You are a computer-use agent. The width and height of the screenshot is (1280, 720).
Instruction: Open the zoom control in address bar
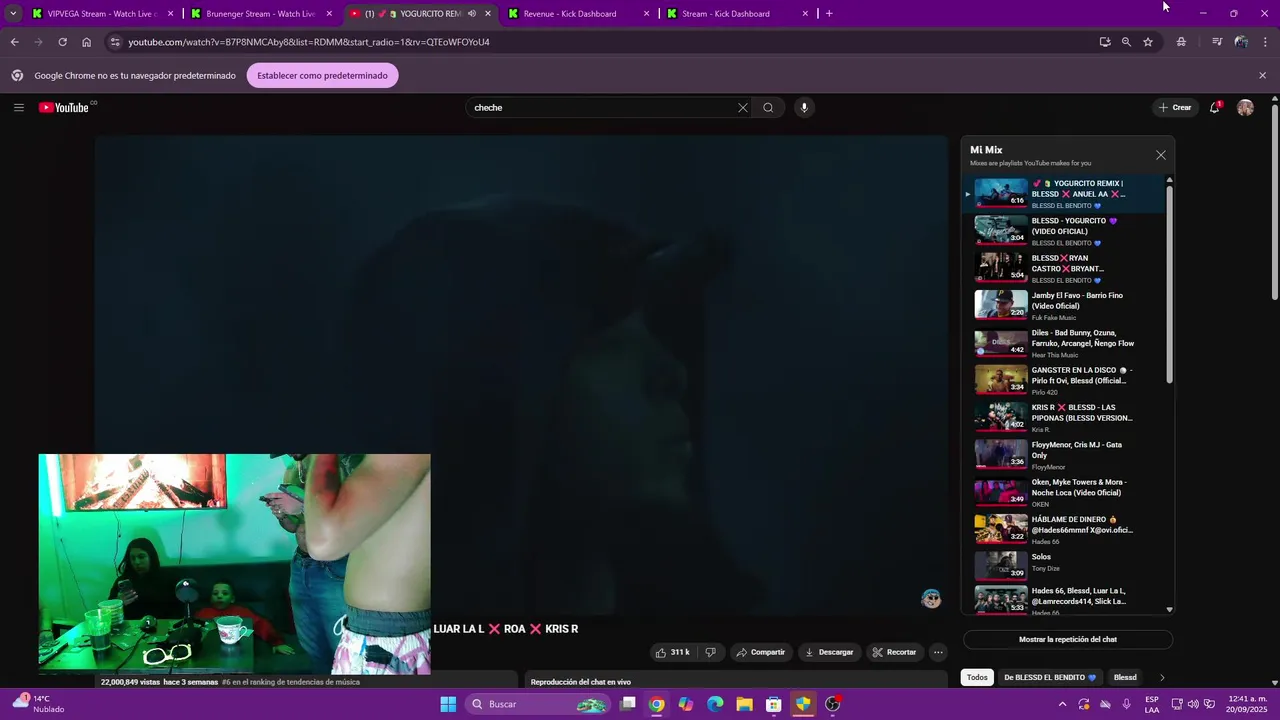1126,42
